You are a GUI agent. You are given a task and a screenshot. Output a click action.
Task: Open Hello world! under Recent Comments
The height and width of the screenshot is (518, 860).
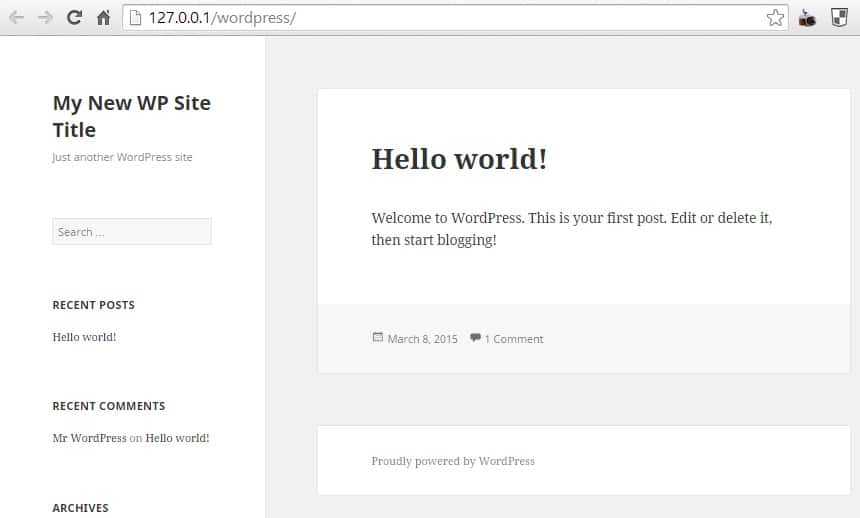177,438
